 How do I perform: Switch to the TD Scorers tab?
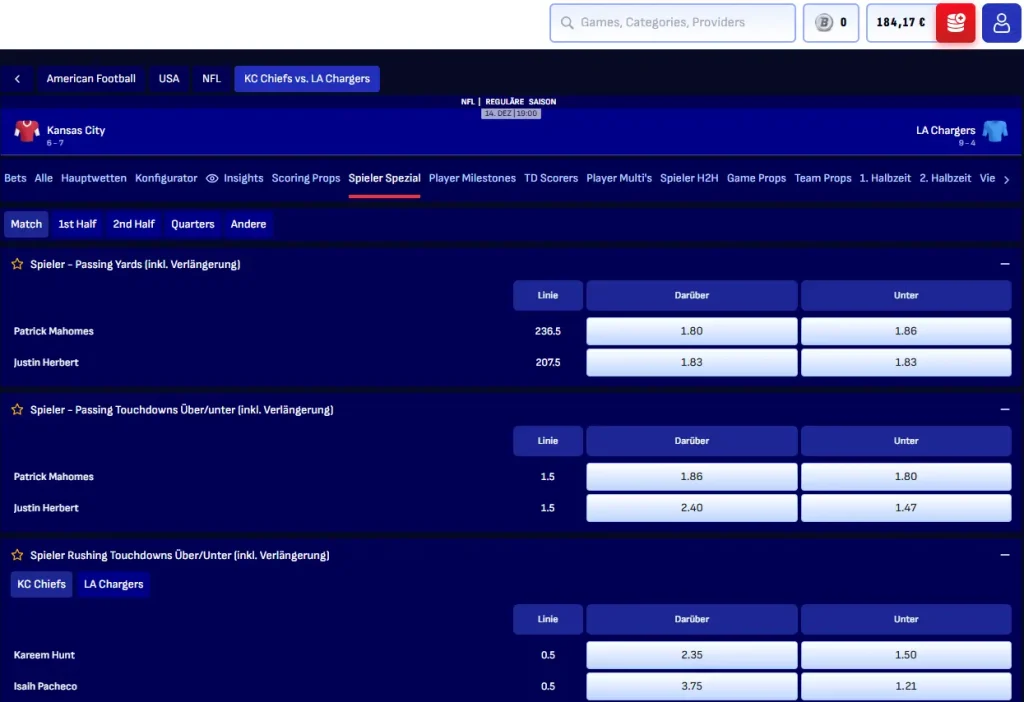[551, 178]
